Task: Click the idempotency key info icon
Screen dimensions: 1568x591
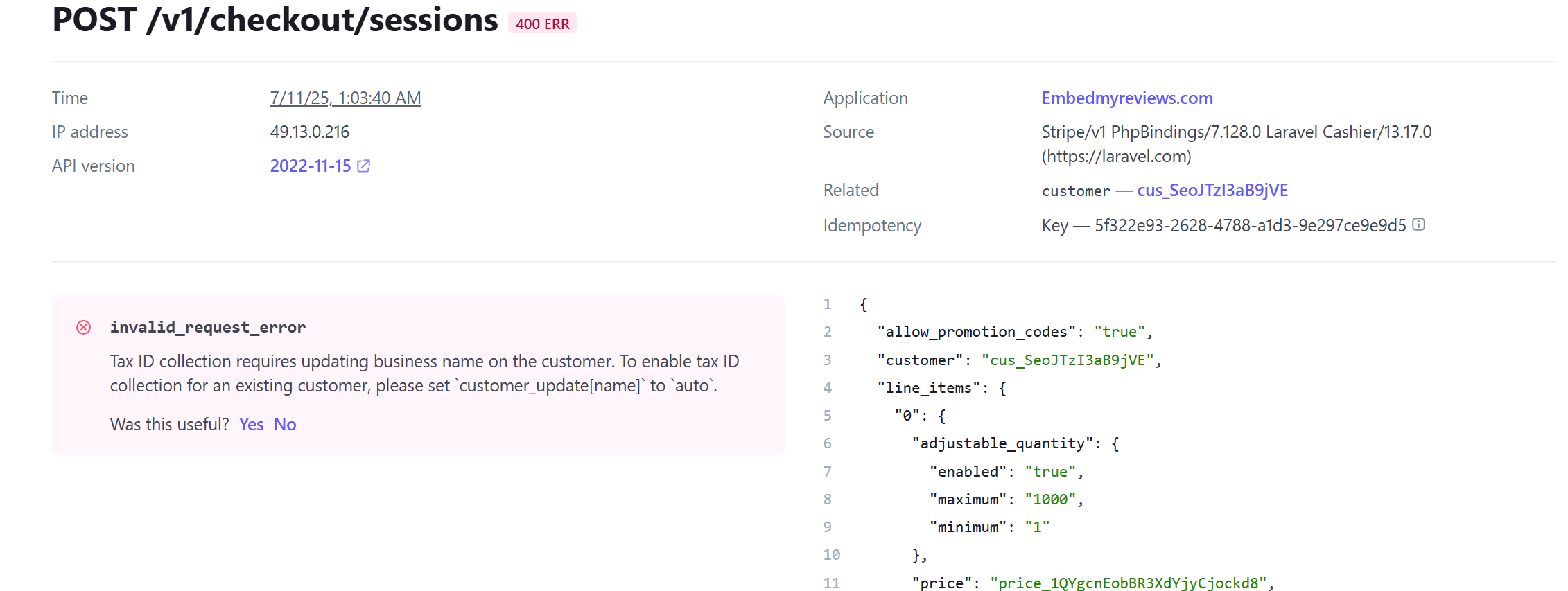Action: tap(1419, 224)
